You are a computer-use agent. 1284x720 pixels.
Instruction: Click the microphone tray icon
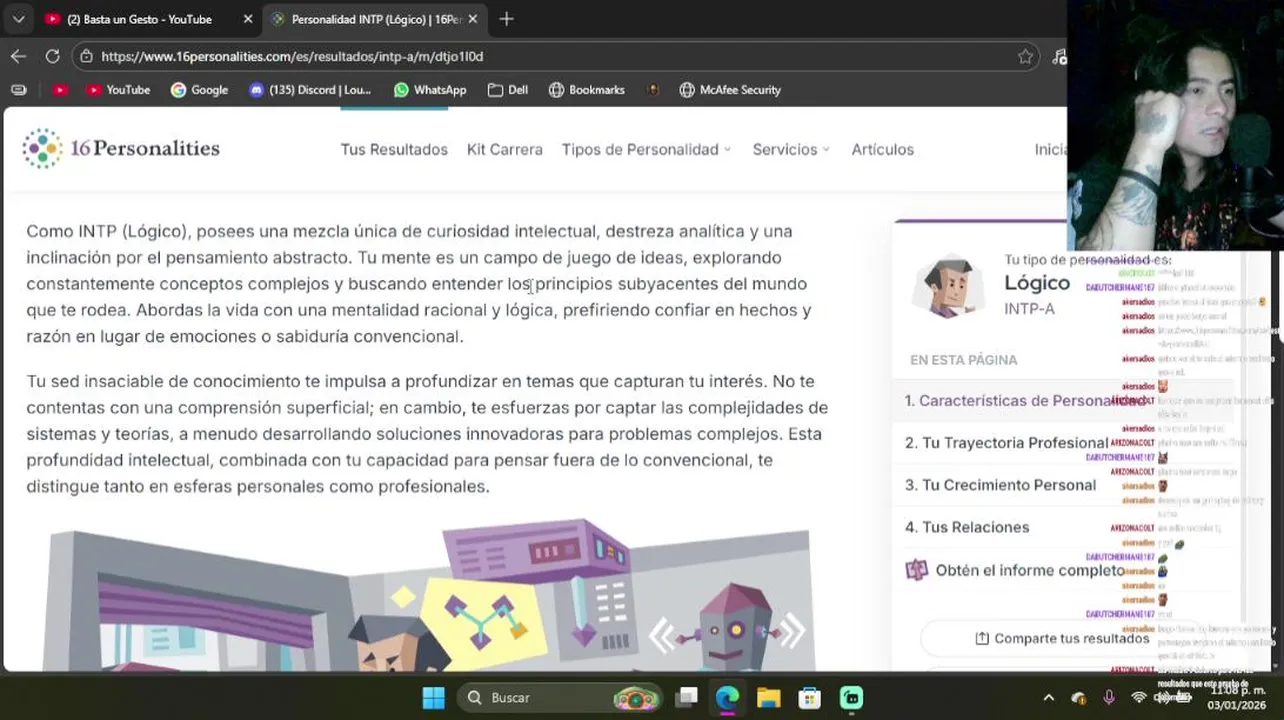click(x=1109, y=697)
